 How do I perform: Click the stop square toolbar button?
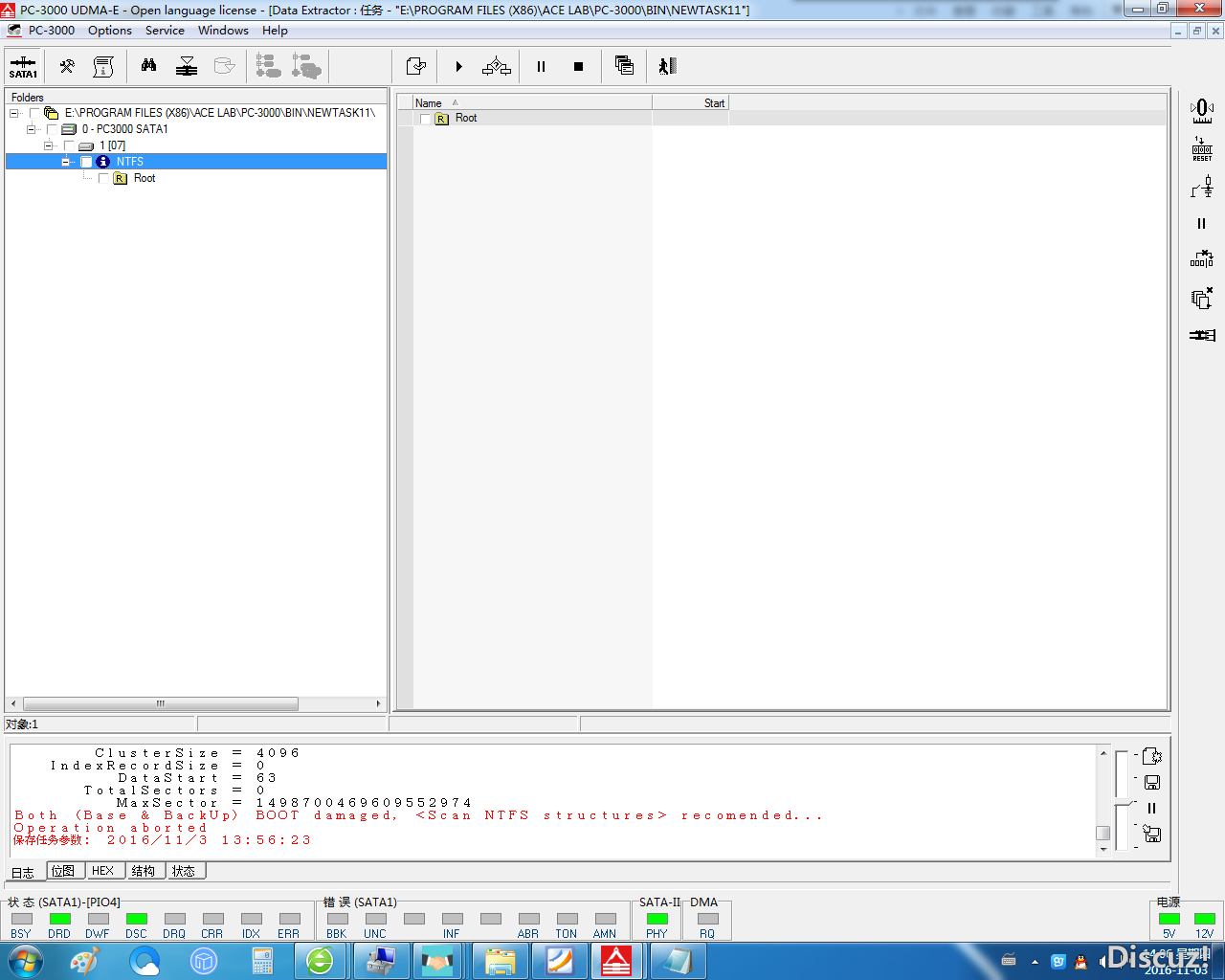(578, 67)
